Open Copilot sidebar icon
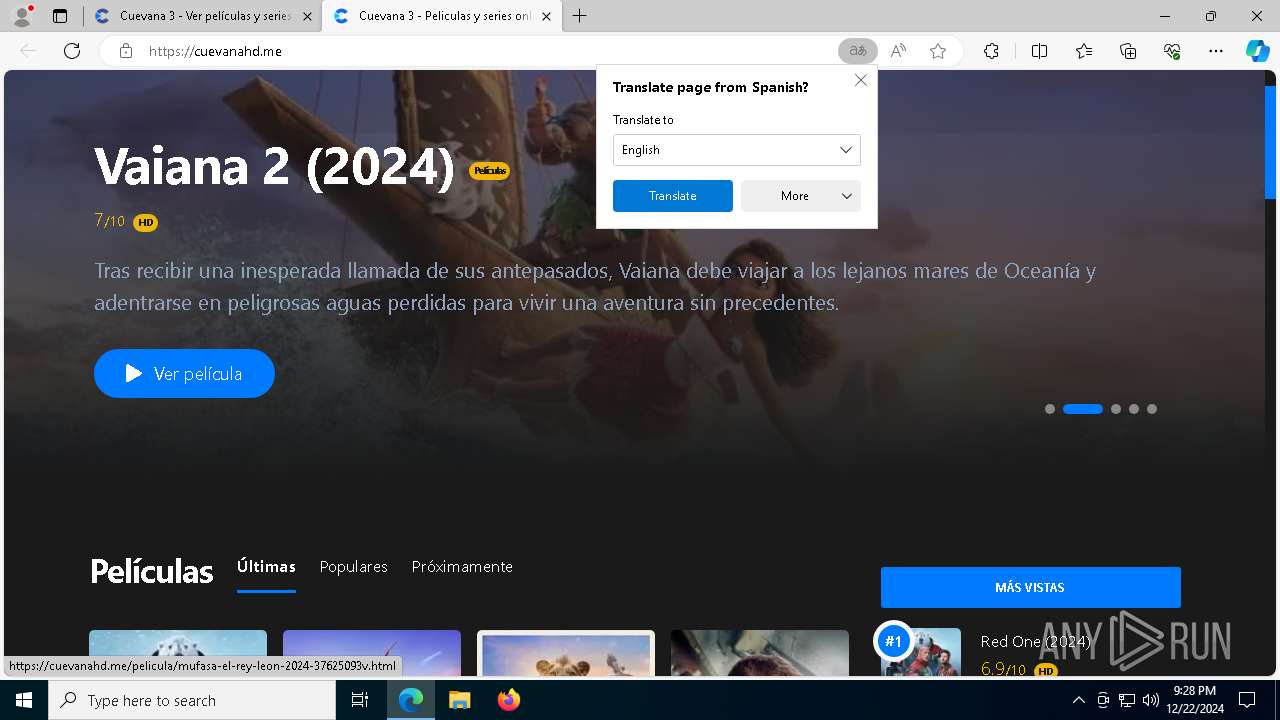 [x=1257, y=51]
